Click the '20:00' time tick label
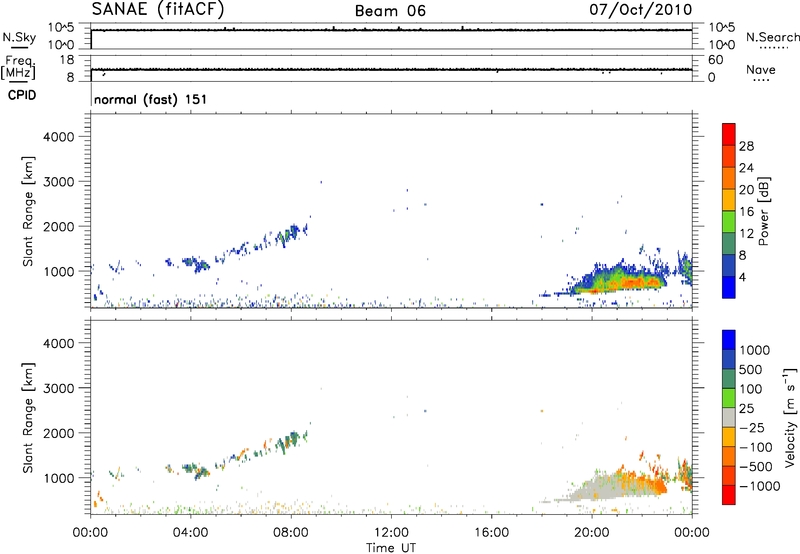 click(592, 533)
